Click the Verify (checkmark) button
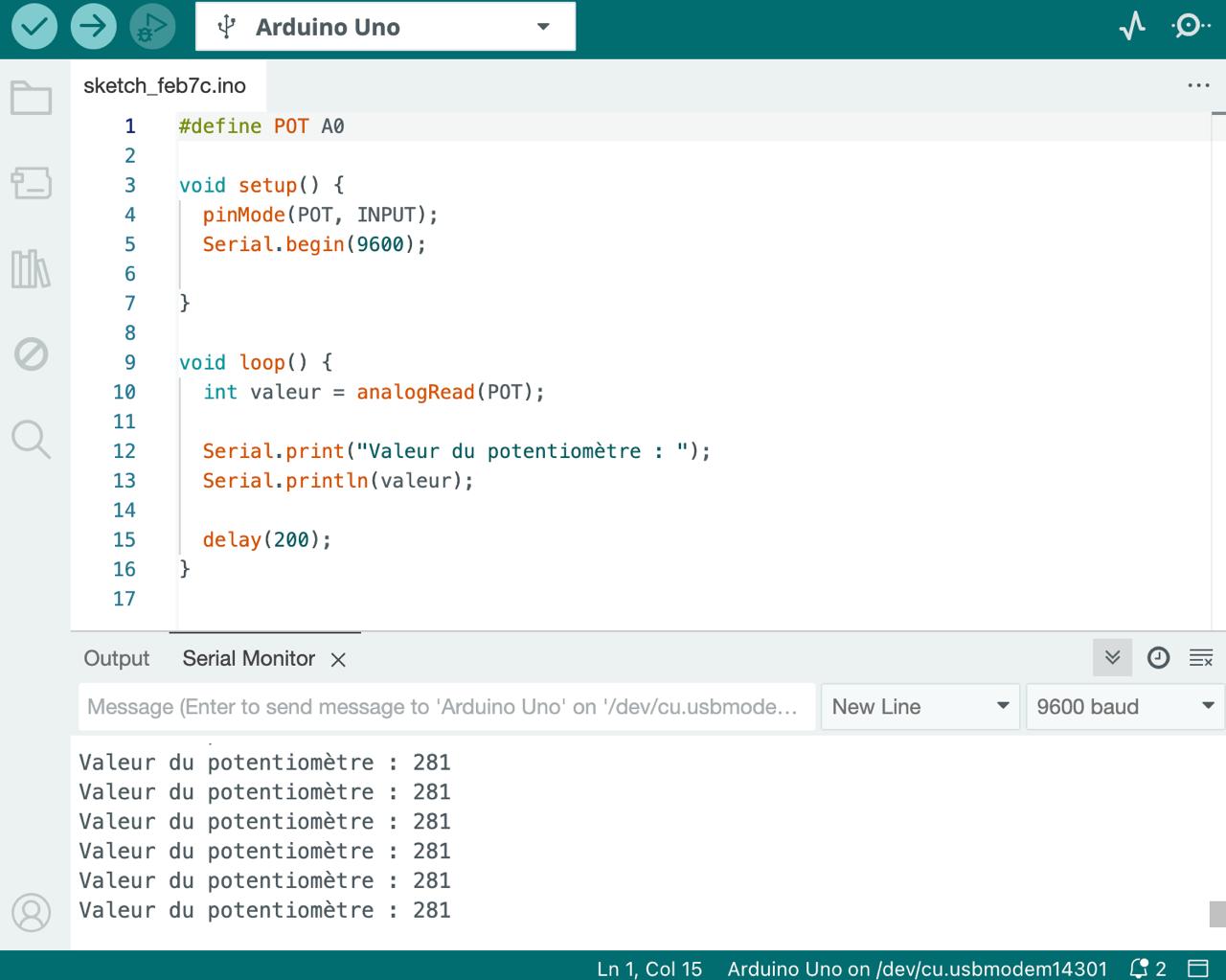1226x980 pixels. (34, 27)
